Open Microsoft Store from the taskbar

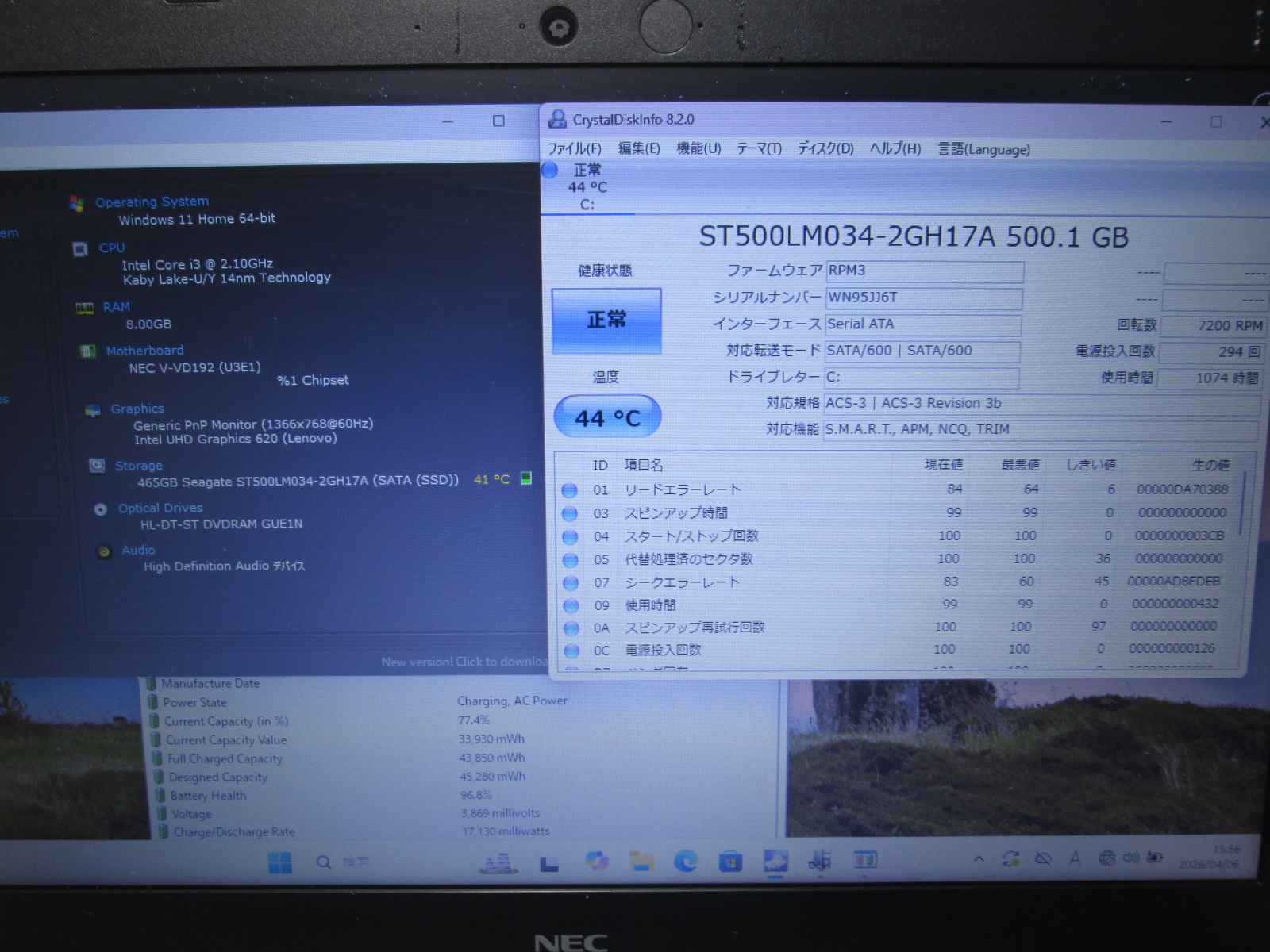730,862
